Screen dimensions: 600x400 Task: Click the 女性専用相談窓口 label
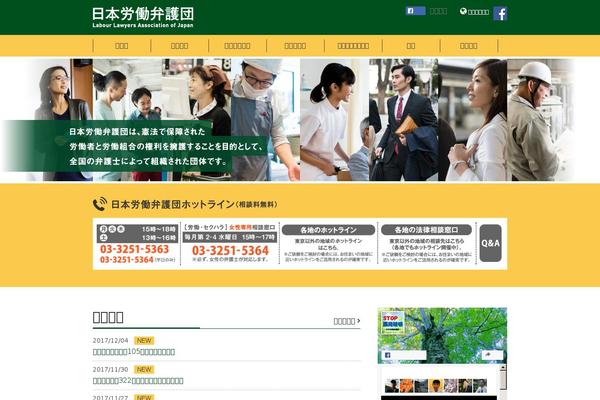tap(252, 227)
